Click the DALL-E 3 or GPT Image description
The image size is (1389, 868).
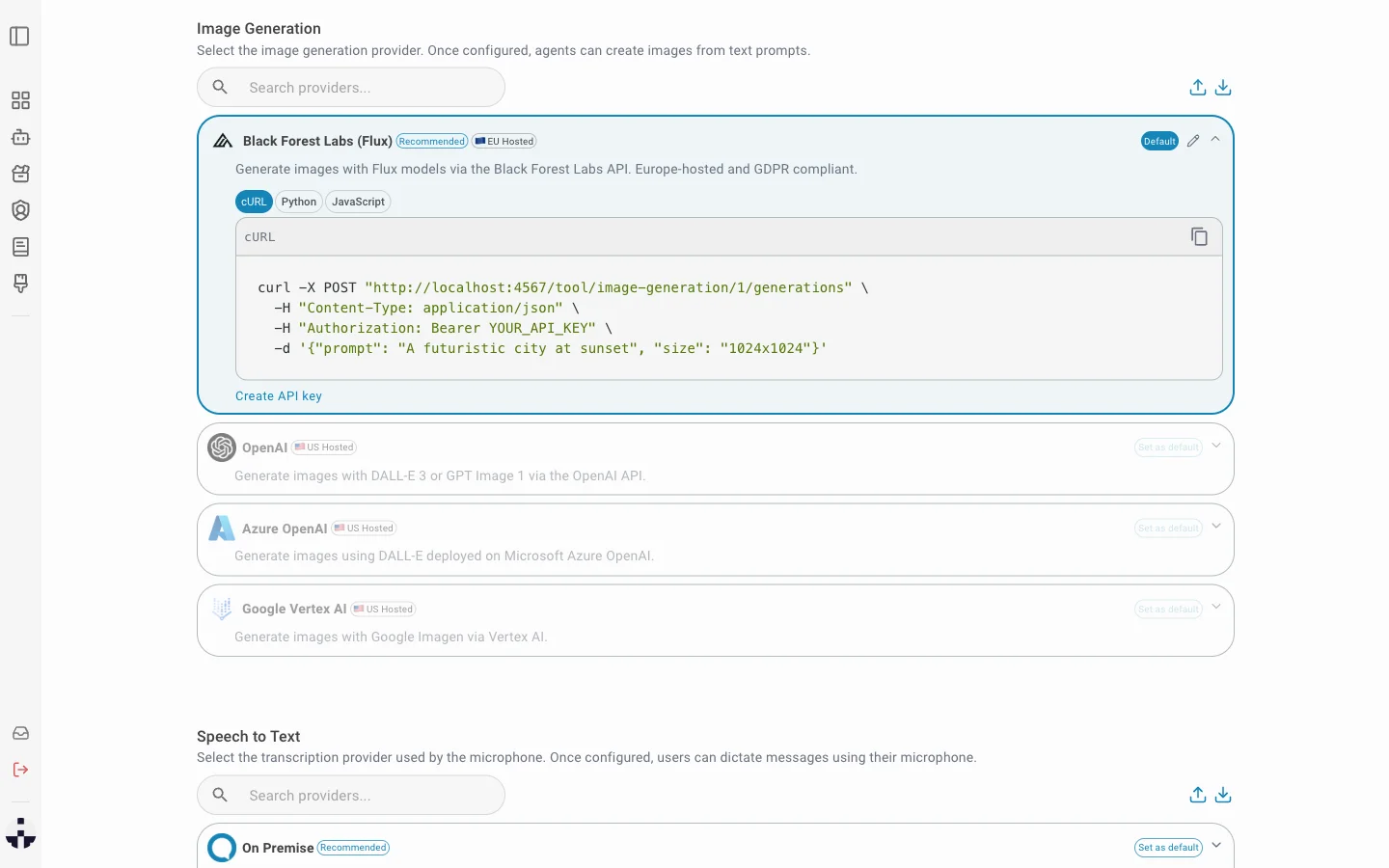tap(440, 475)
